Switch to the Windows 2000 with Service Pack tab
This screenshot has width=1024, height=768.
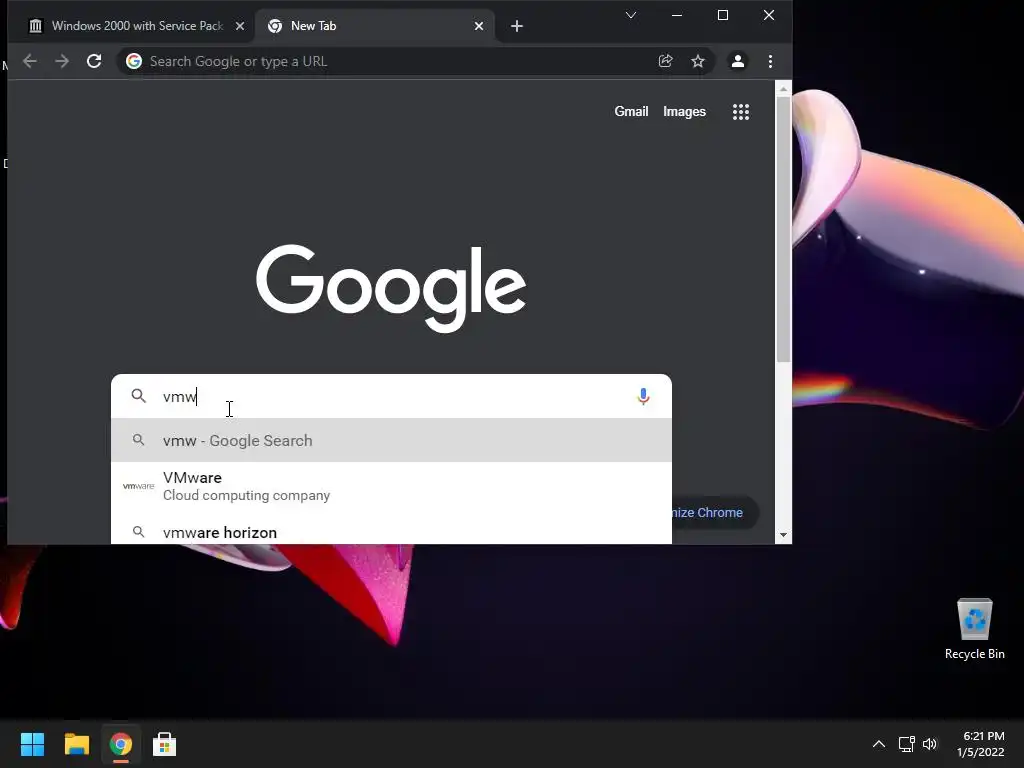(x=130, y=26)
